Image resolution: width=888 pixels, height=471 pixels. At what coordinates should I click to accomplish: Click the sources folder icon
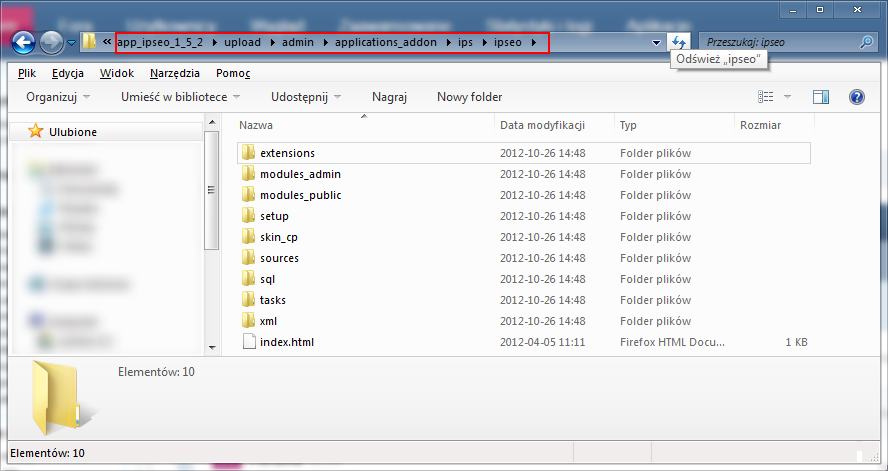click(248, 257)
